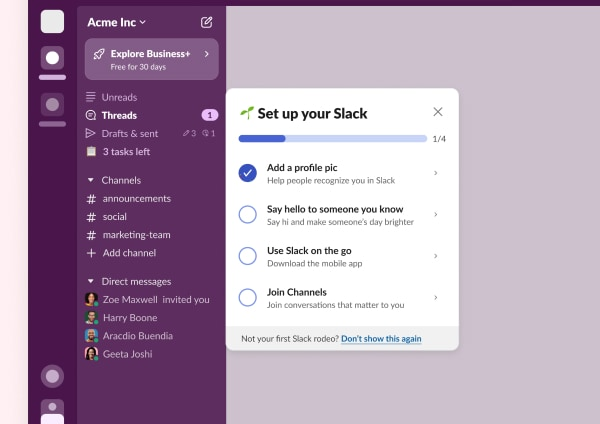This screenshot has height=424, width=600.
Task: Tick the Say hello to someone circle
Action: pyautogui.click(x=248, y=214)
